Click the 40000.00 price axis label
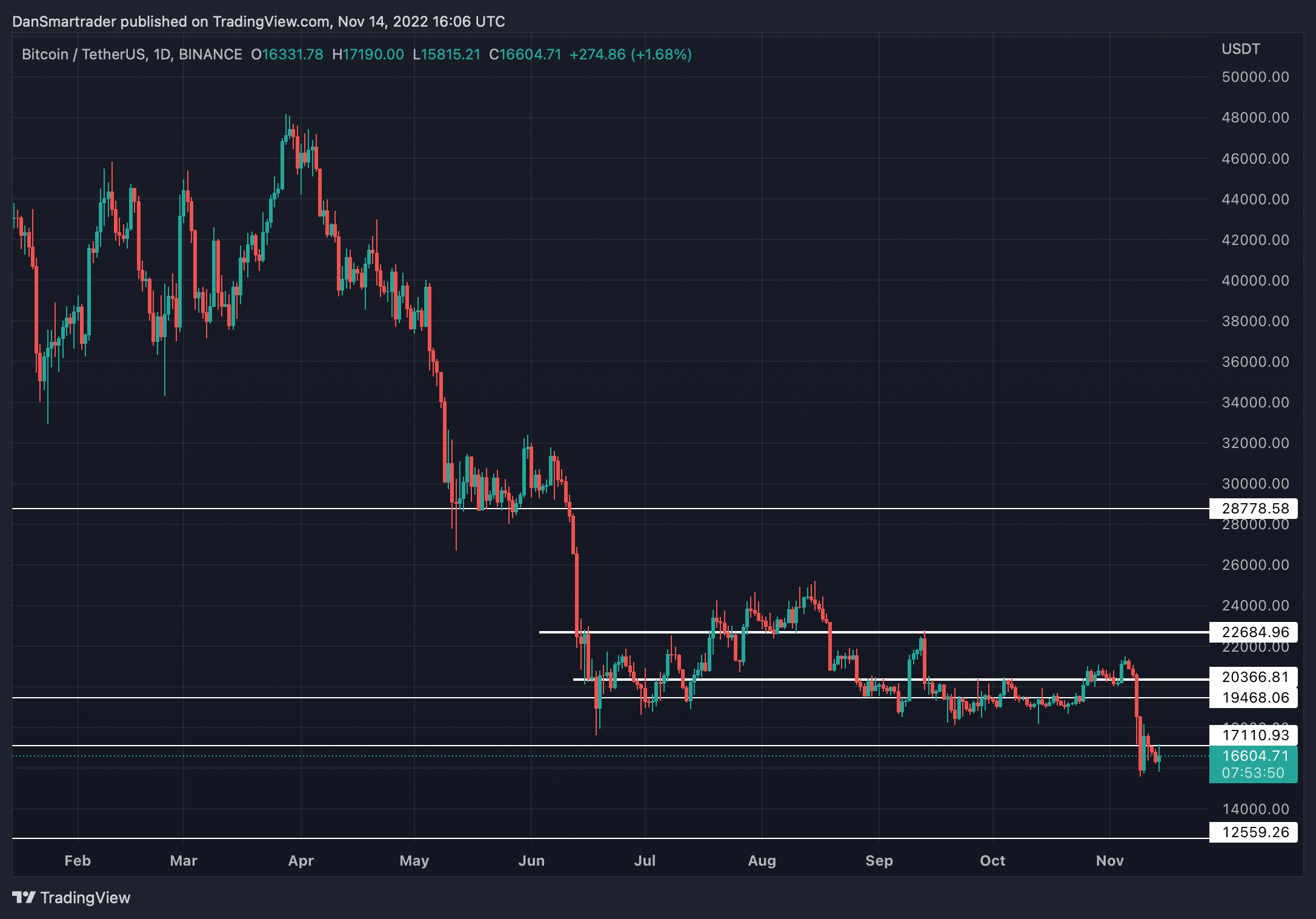Screen dimensions: 1316x919 click(x=1255, y=281)
